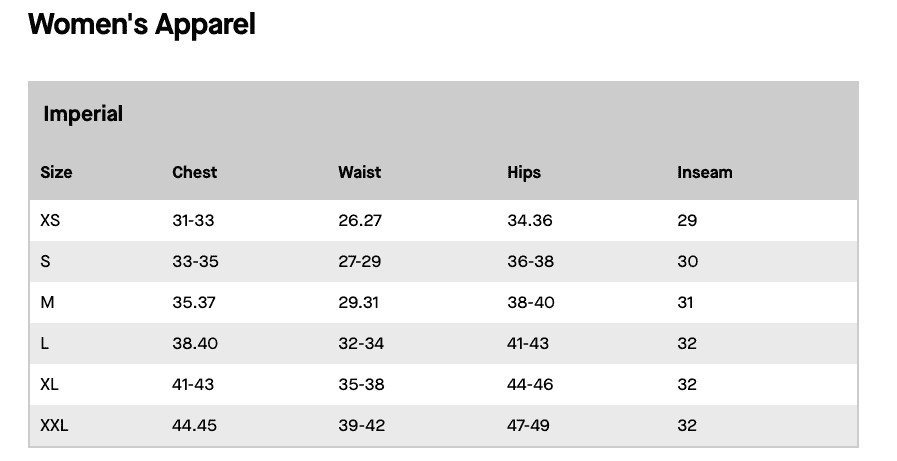Viewport: 897px width, 461px height.
Task: Select the Waist column header
Action: click(x=359, y=172)
